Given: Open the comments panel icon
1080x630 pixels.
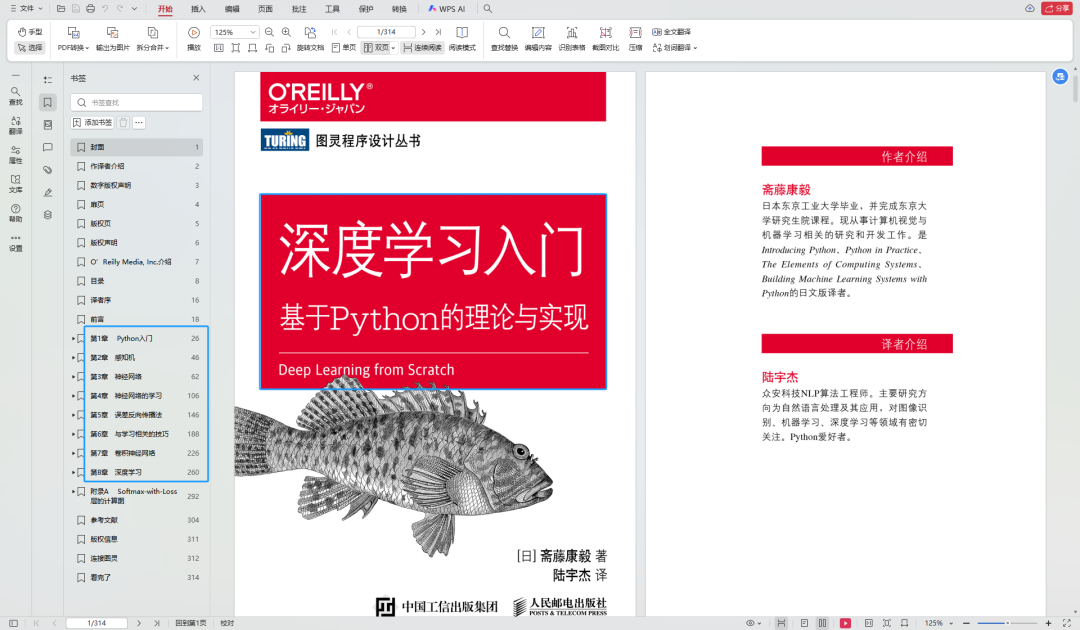Looking at the screenshot, I should pyautogui.click(x=48, y=147).
